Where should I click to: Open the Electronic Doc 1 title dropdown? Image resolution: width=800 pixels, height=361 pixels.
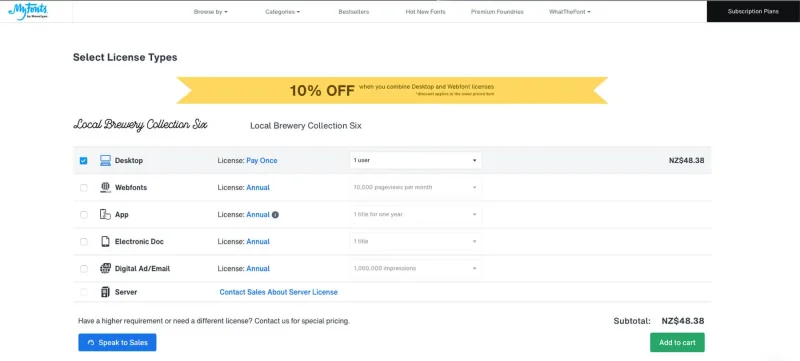coord(415,241)
